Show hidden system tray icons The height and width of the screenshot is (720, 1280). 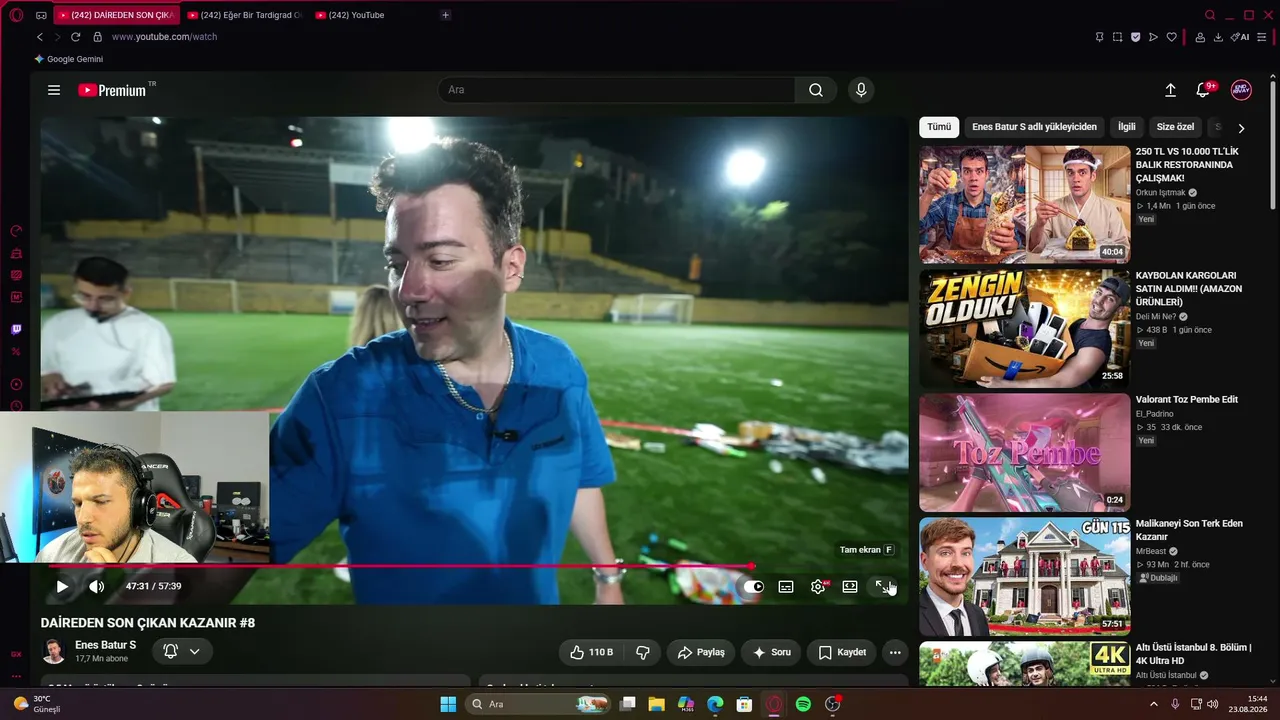click(x=1155, y=704)
